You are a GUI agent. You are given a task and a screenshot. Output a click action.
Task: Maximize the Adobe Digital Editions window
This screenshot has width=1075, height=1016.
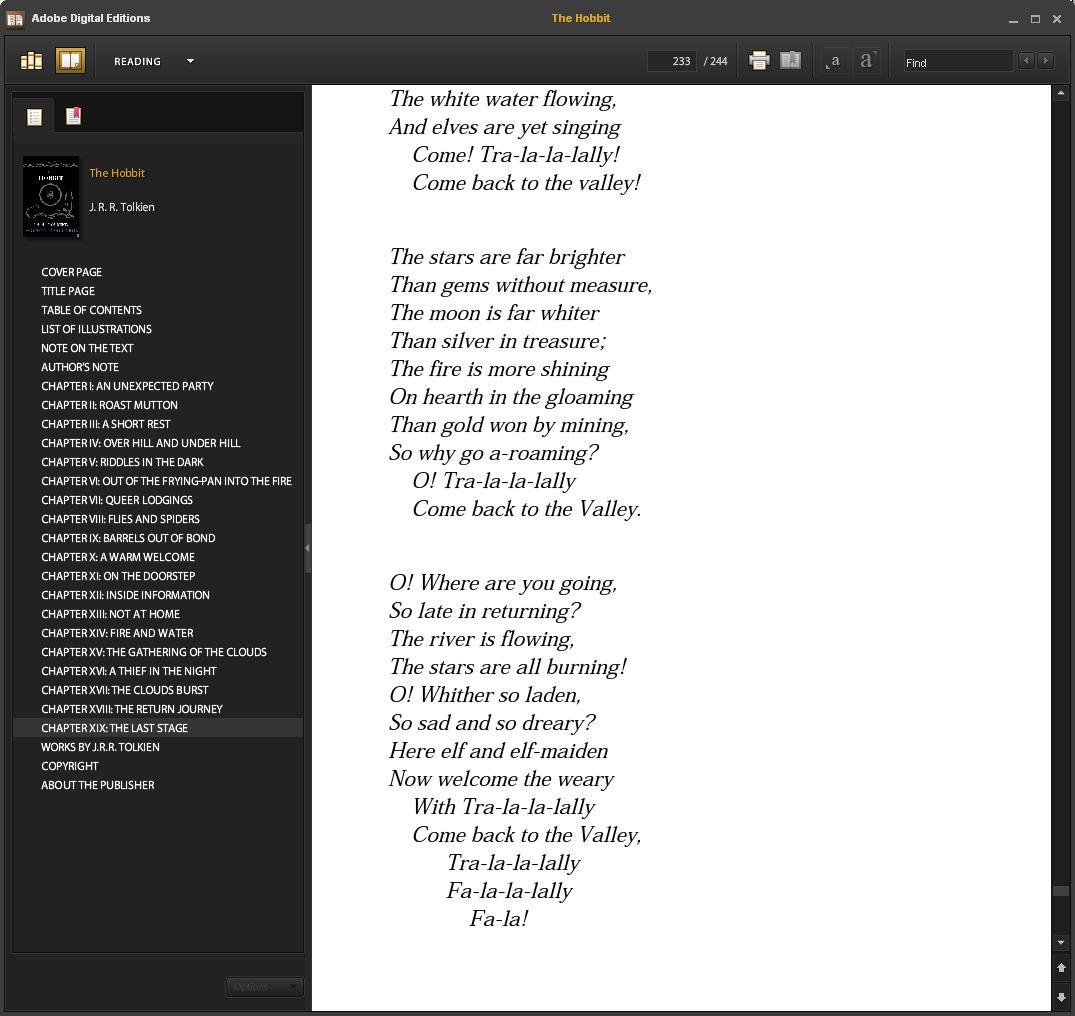(1035, 19)
